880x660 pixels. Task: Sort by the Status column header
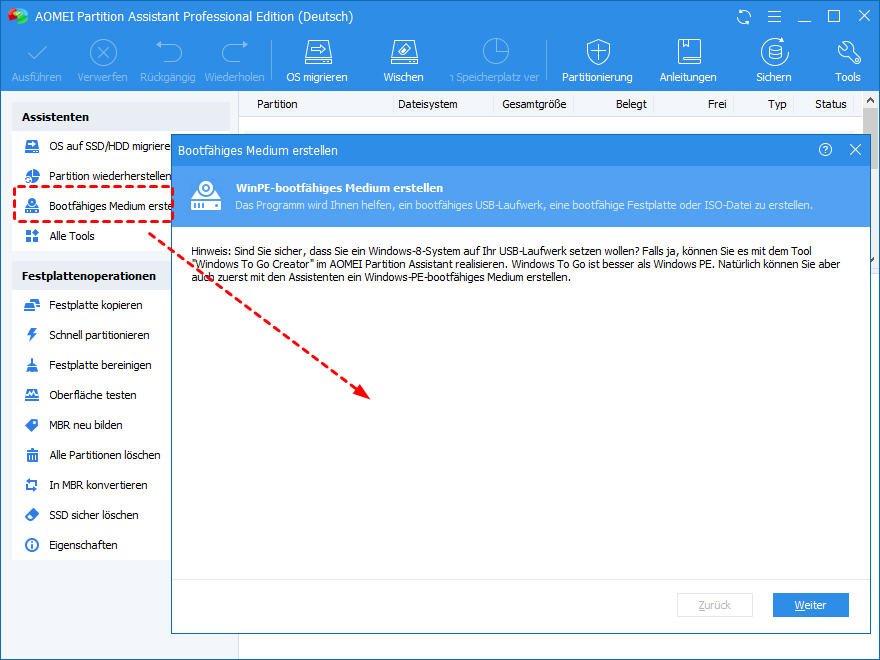click(831, 104)
